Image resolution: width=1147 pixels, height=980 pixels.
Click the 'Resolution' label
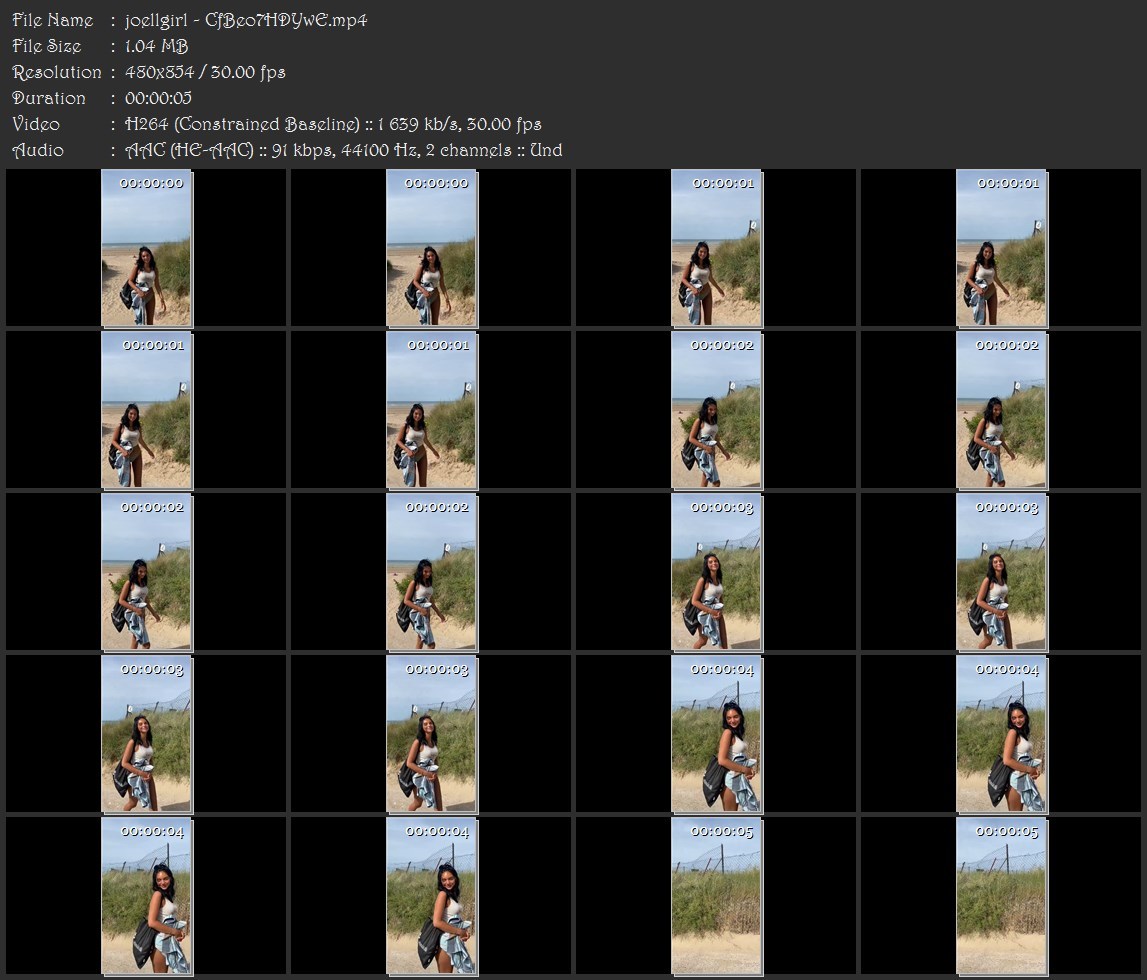pyautogui.click(x=57, y=72)
